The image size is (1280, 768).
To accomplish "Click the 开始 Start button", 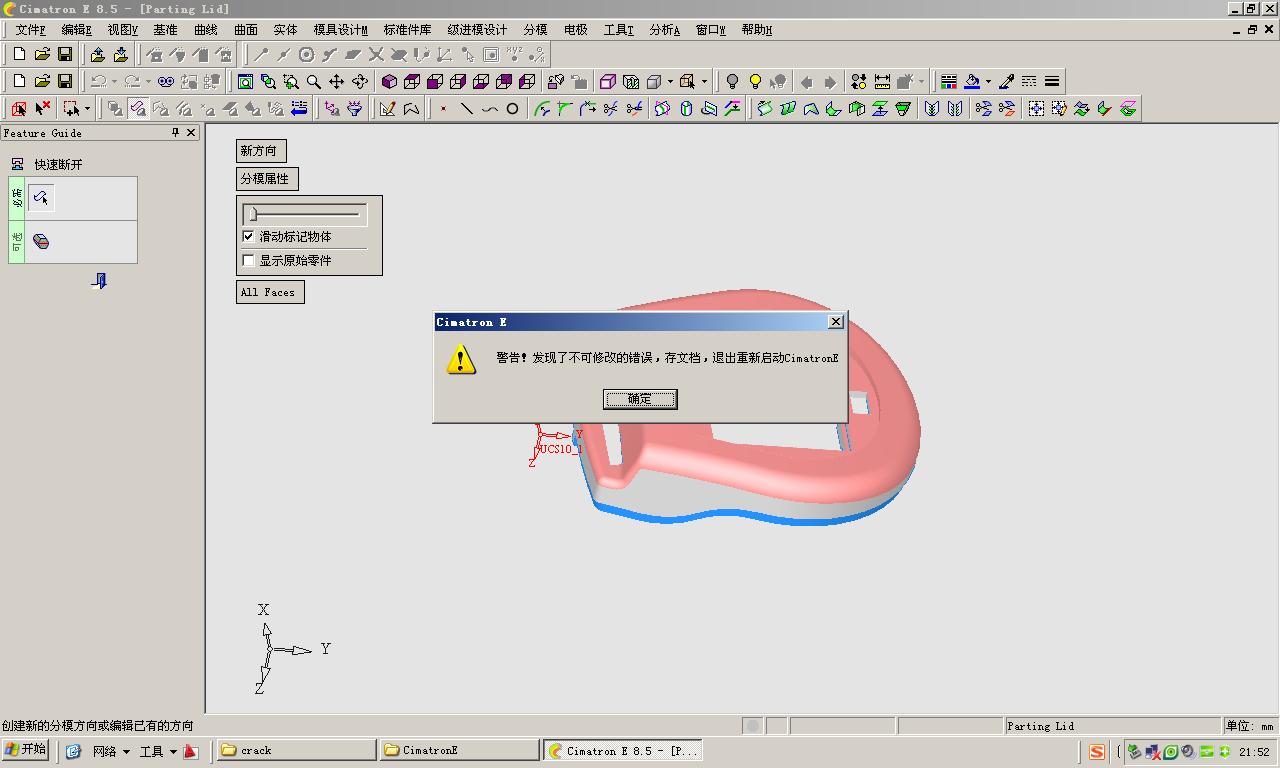I will pyautogui.click(x=26, y=750).
